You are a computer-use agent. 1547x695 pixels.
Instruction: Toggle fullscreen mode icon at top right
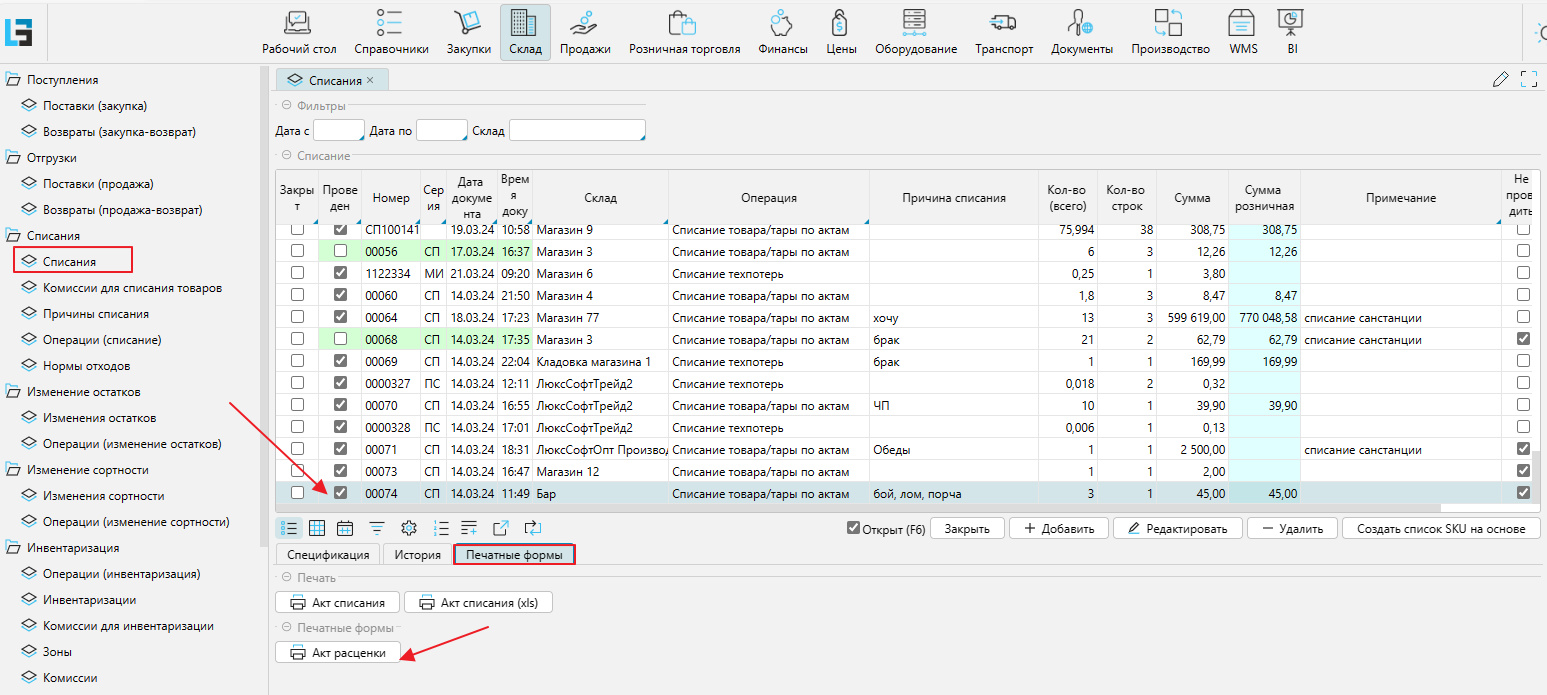pos(1528,80)
